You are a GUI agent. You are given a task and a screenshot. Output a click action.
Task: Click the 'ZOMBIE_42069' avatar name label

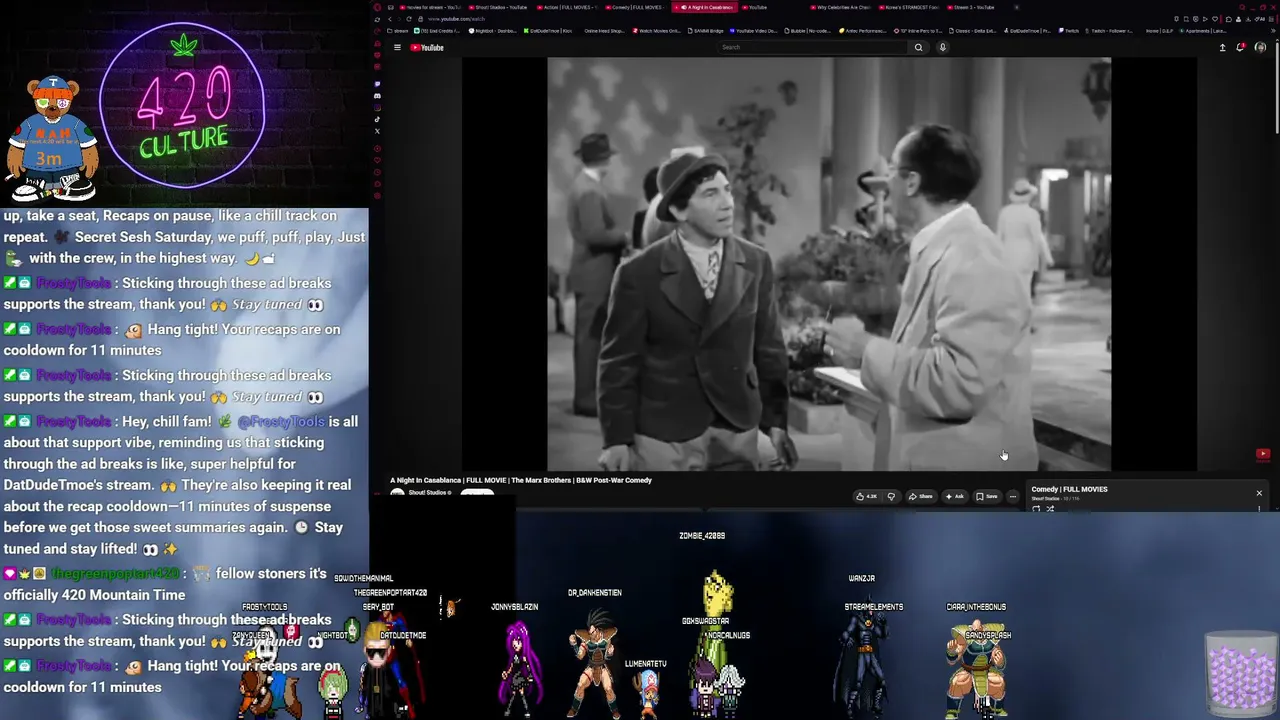tap(702, 536)
